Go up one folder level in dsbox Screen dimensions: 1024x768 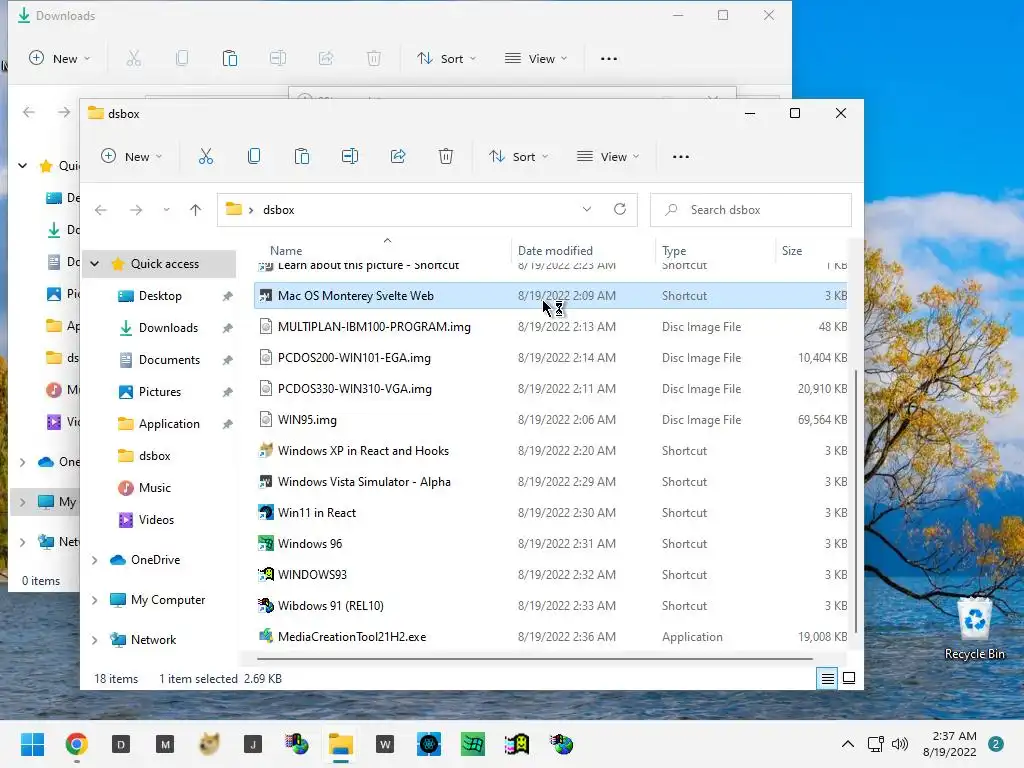(195, 210)
